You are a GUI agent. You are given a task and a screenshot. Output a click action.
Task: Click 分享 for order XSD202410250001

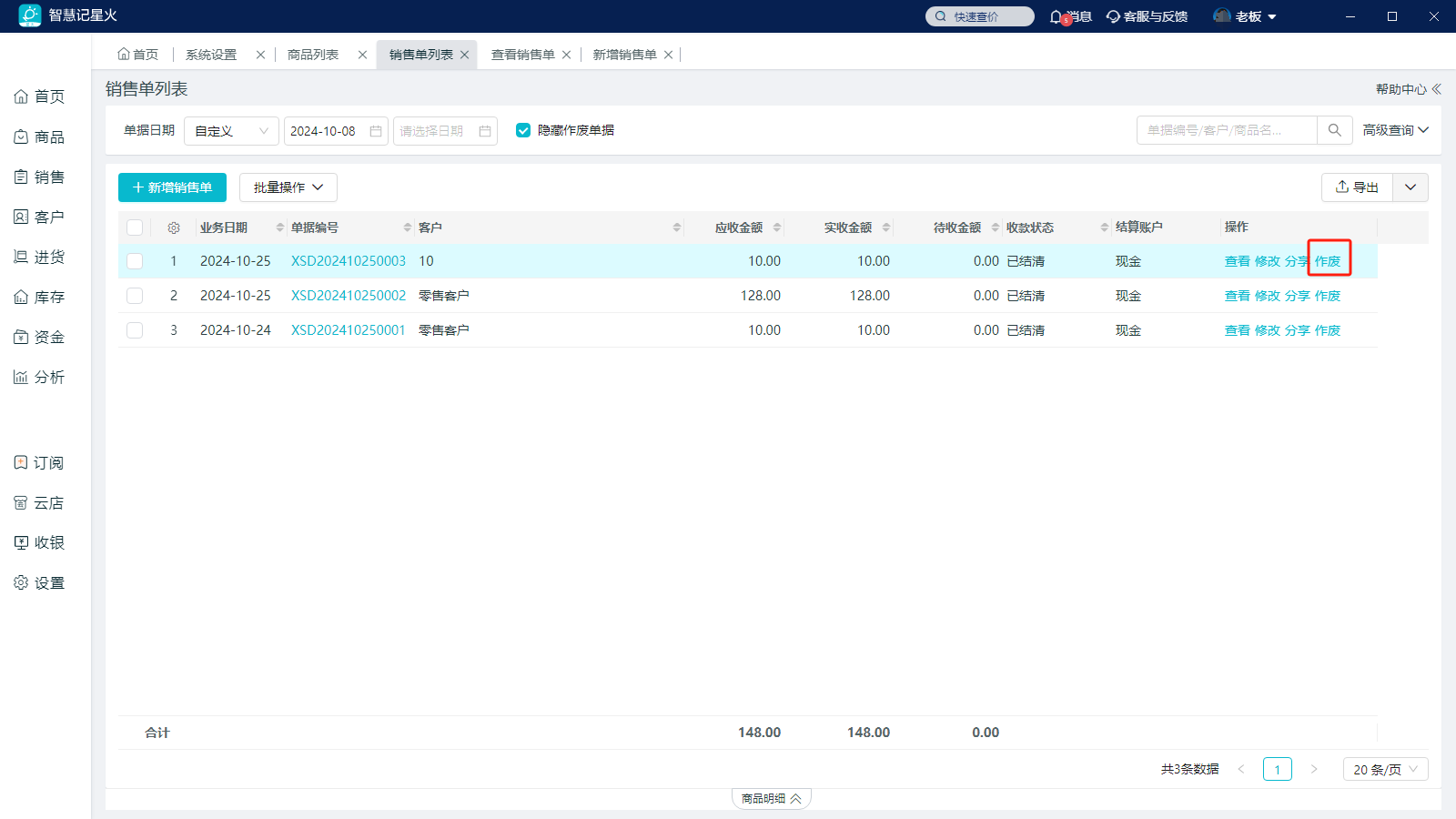coord(1298,330)
